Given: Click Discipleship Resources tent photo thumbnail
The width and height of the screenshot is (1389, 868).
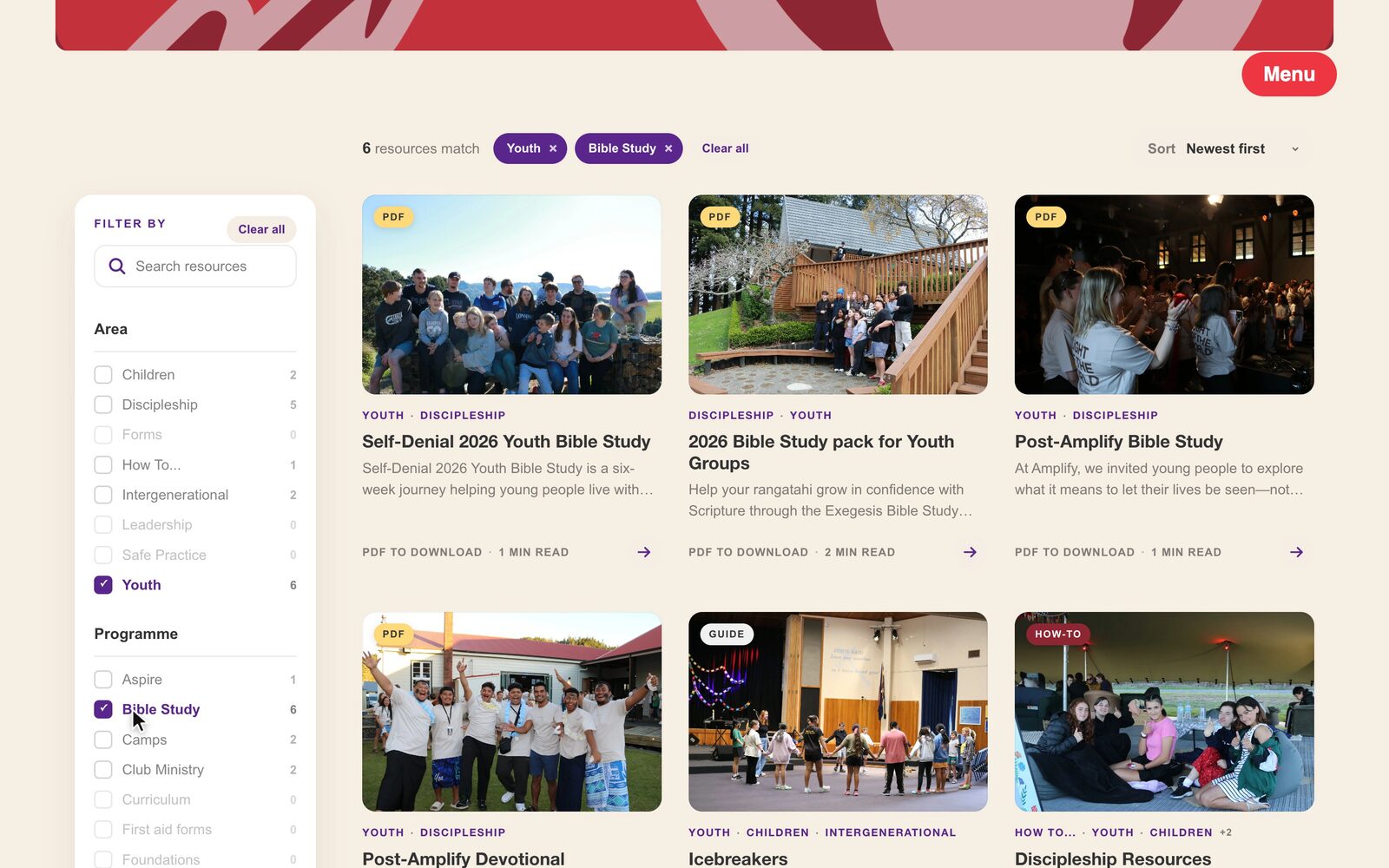Looking at the screenshot, I should [x=1164, y=712].
